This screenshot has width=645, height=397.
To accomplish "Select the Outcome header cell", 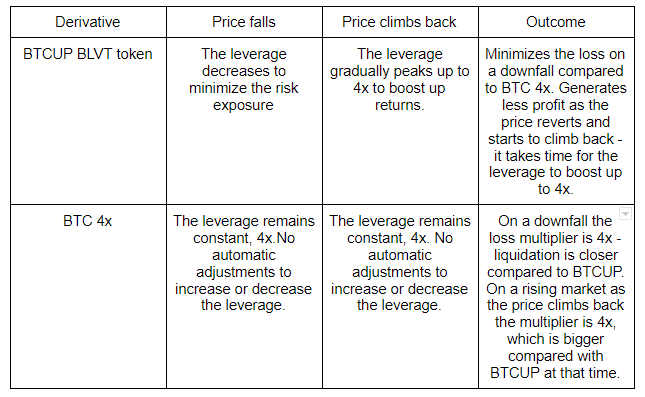I will coord(556,22).
